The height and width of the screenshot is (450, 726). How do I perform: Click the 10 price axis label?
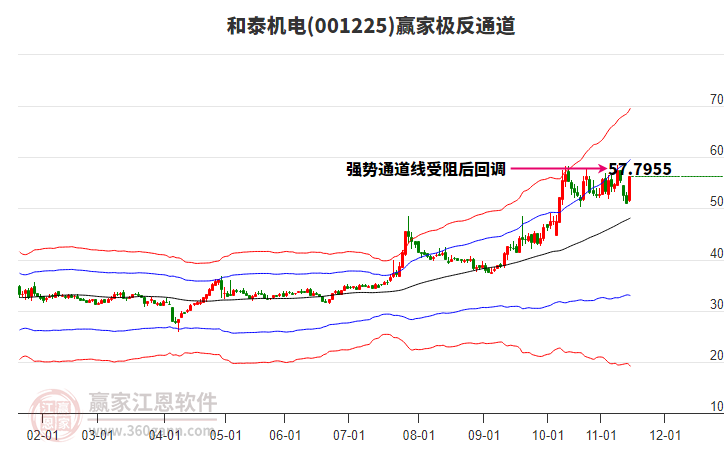tap(716, 406)
